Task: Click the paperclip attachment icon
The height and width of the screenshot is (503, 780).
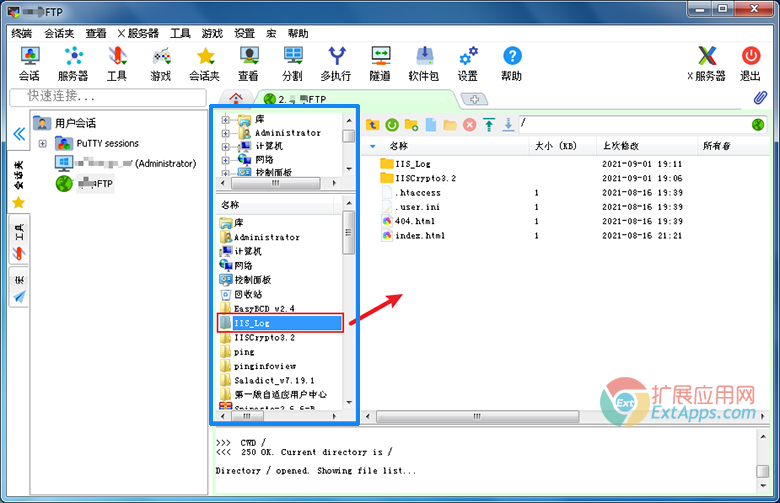Action: pyautogui.click(x=760, y=98)
